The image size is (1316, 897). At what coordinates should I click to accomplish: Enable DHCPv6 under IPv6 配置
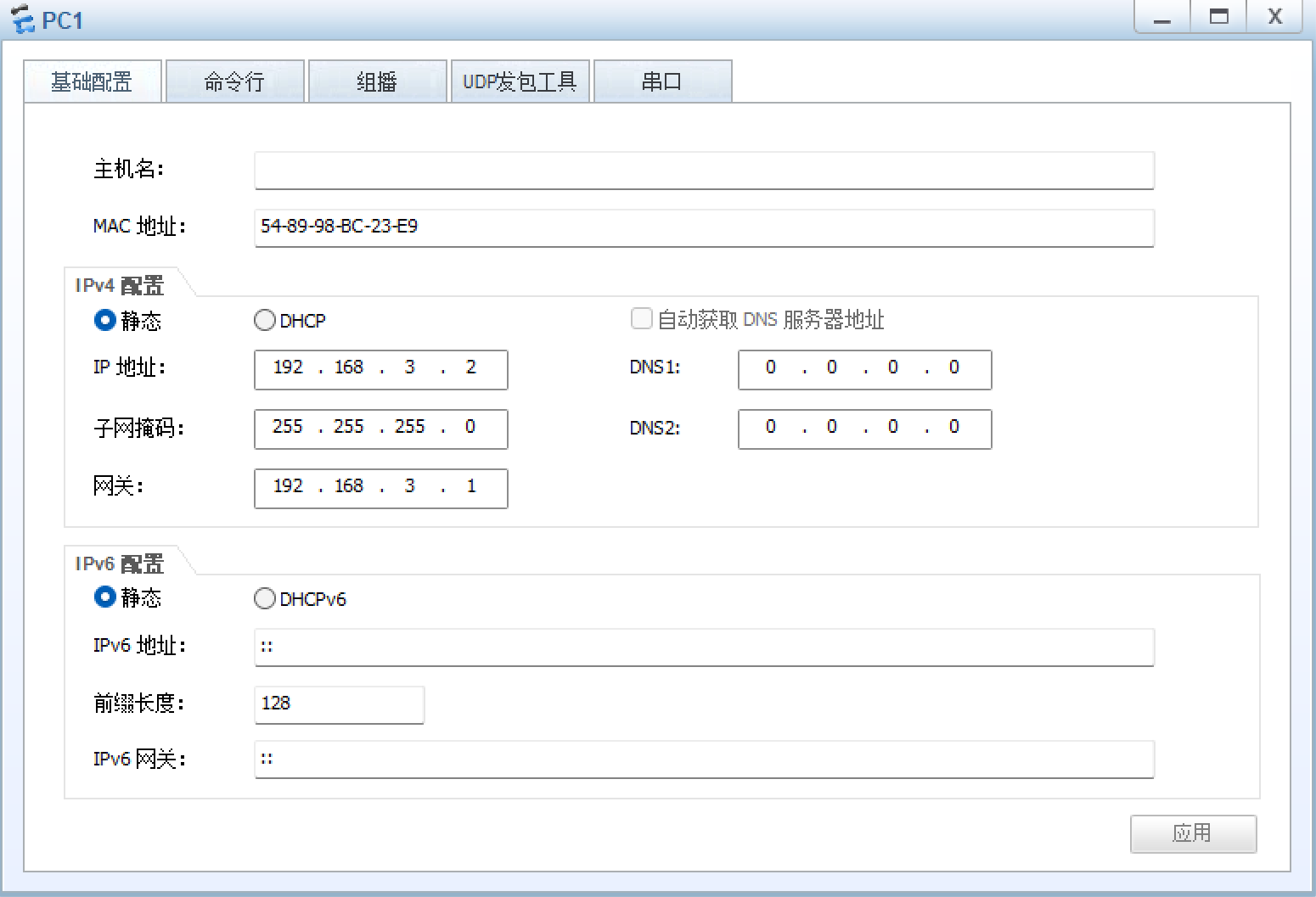pos(265,598)
